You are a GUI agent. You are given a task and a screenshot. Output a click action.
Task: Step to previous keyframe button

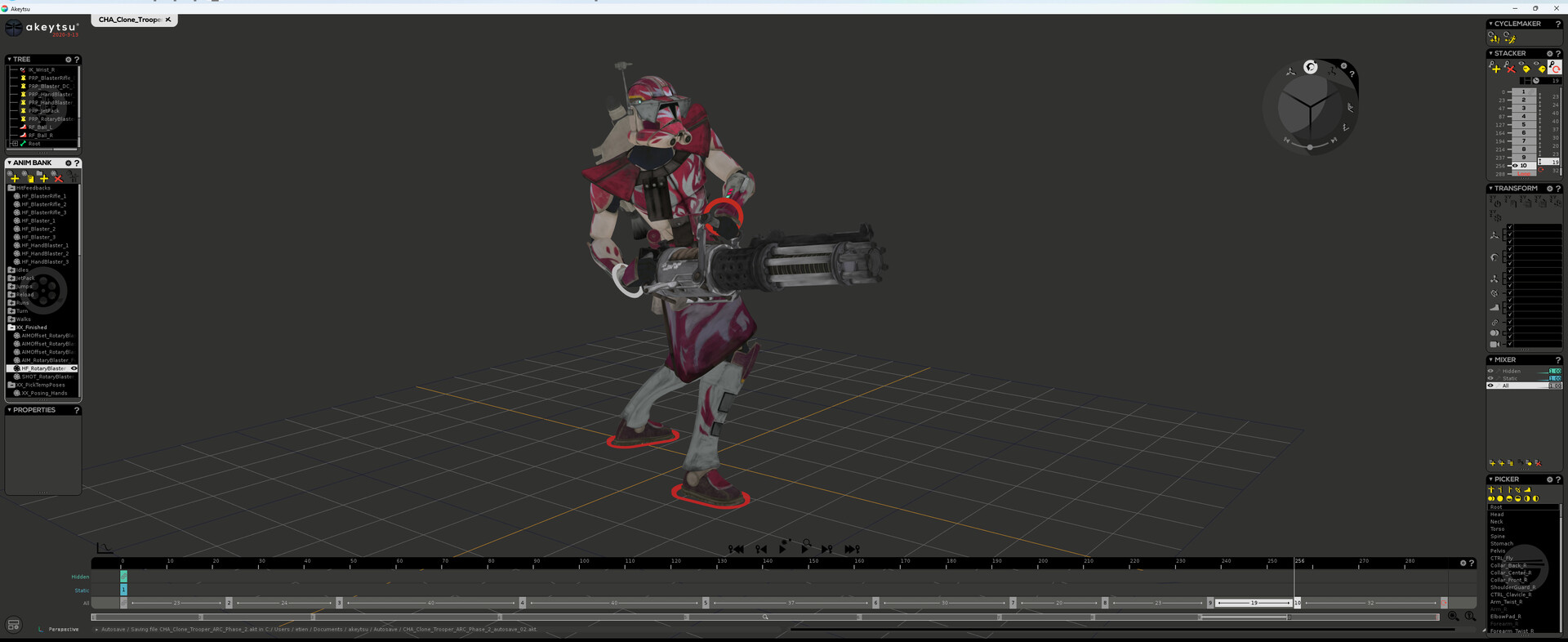pyautogui.click(x=760, y=549)
